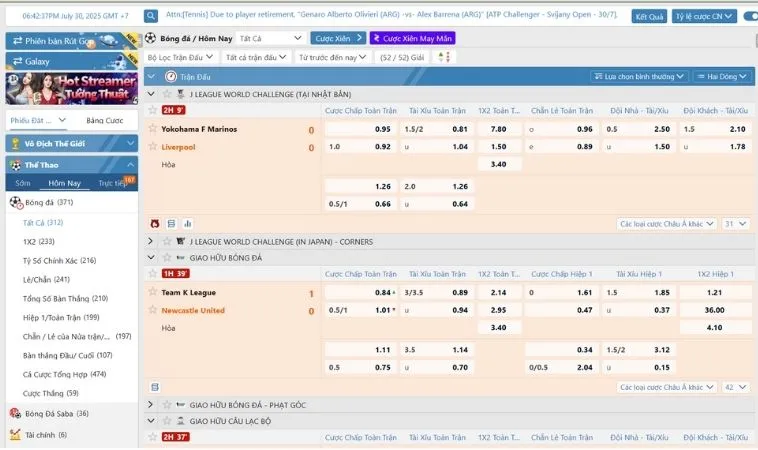The width and height of the screenshot is (758, 450).
Task: Click Liverpool 1X2 odds 1.50
Action: 498,146
